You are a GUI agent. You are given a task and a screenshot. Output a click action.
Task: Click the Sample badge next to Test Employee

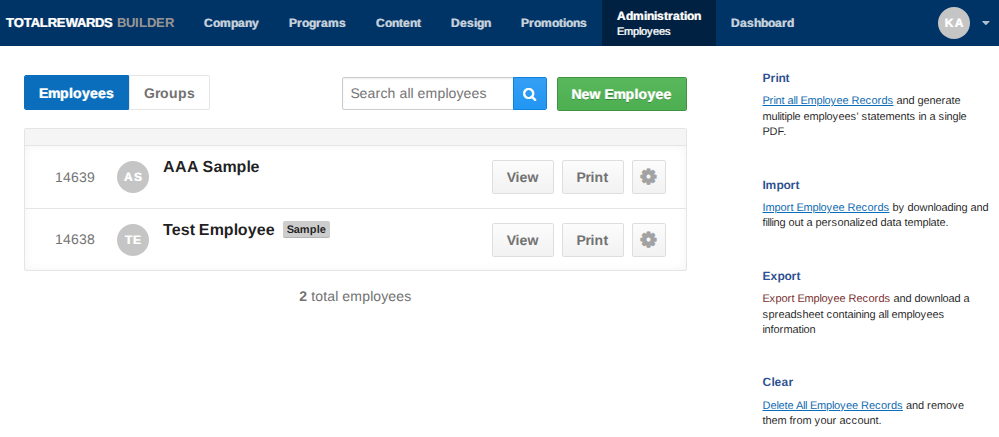306,230
